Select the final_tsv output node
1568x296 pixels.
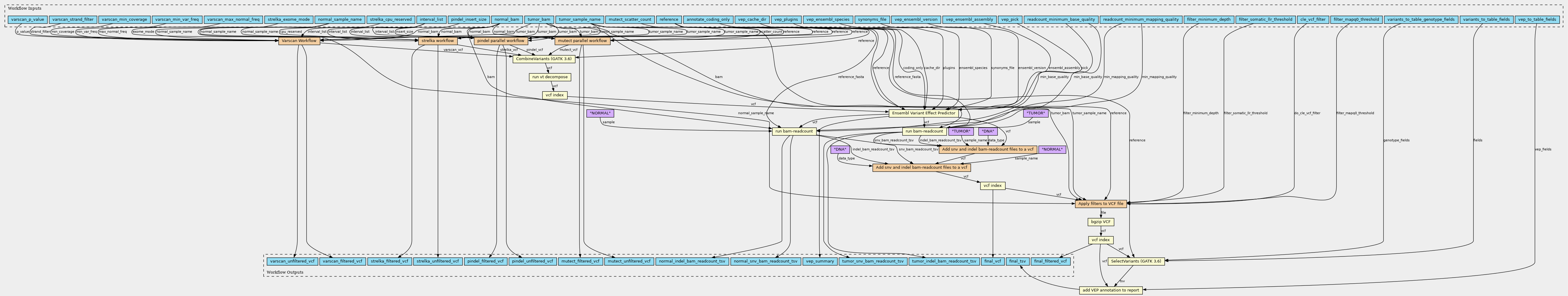point(1017,261)
